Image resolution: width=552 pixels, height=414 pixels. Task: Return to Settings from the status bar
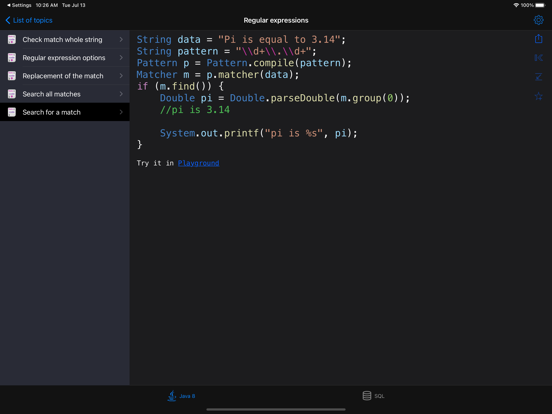[x=19, y=5]
